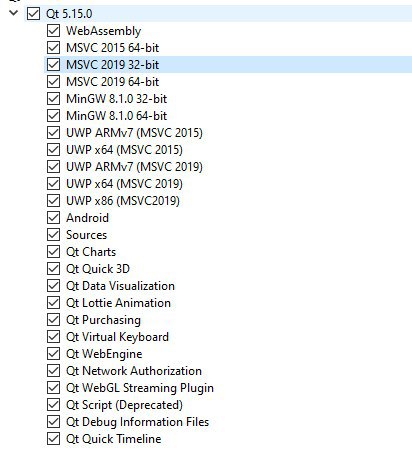Untick the Android component checkbox
This screenshot has width=412, height=449.
pos(53,218)
